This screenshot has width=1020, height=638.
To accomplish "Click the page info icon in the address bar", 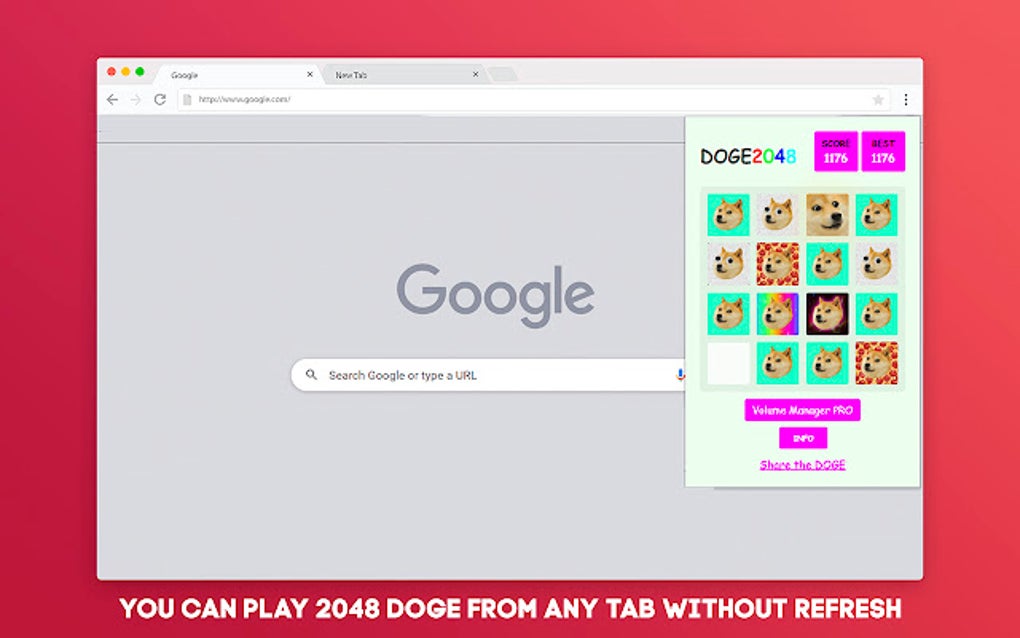I will [188, 99].
